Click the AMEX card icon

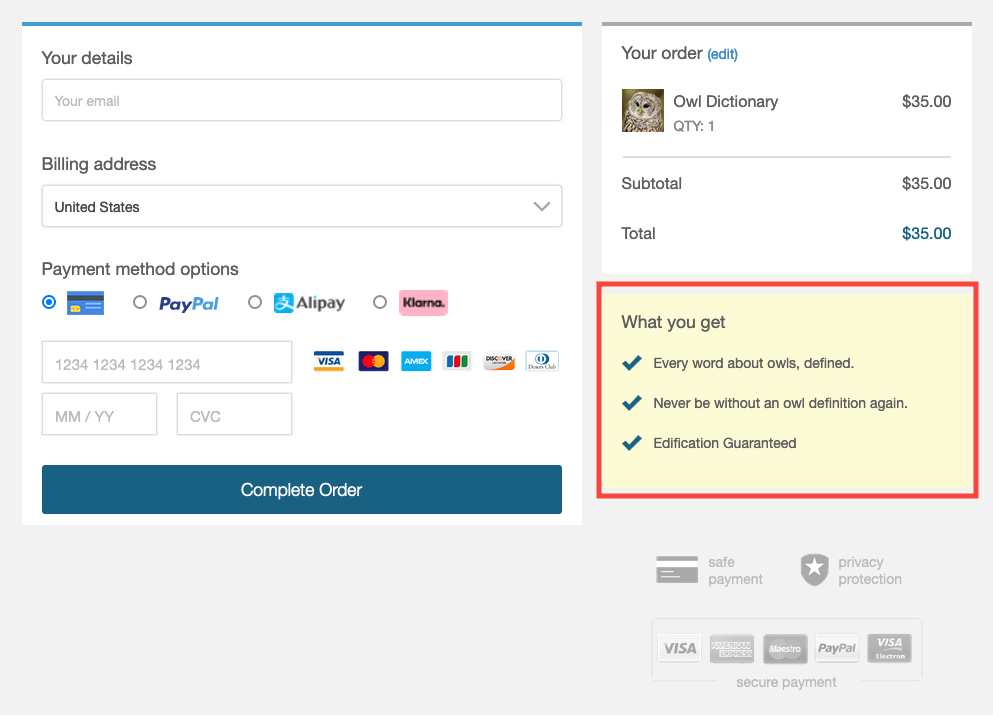point(416,361)
